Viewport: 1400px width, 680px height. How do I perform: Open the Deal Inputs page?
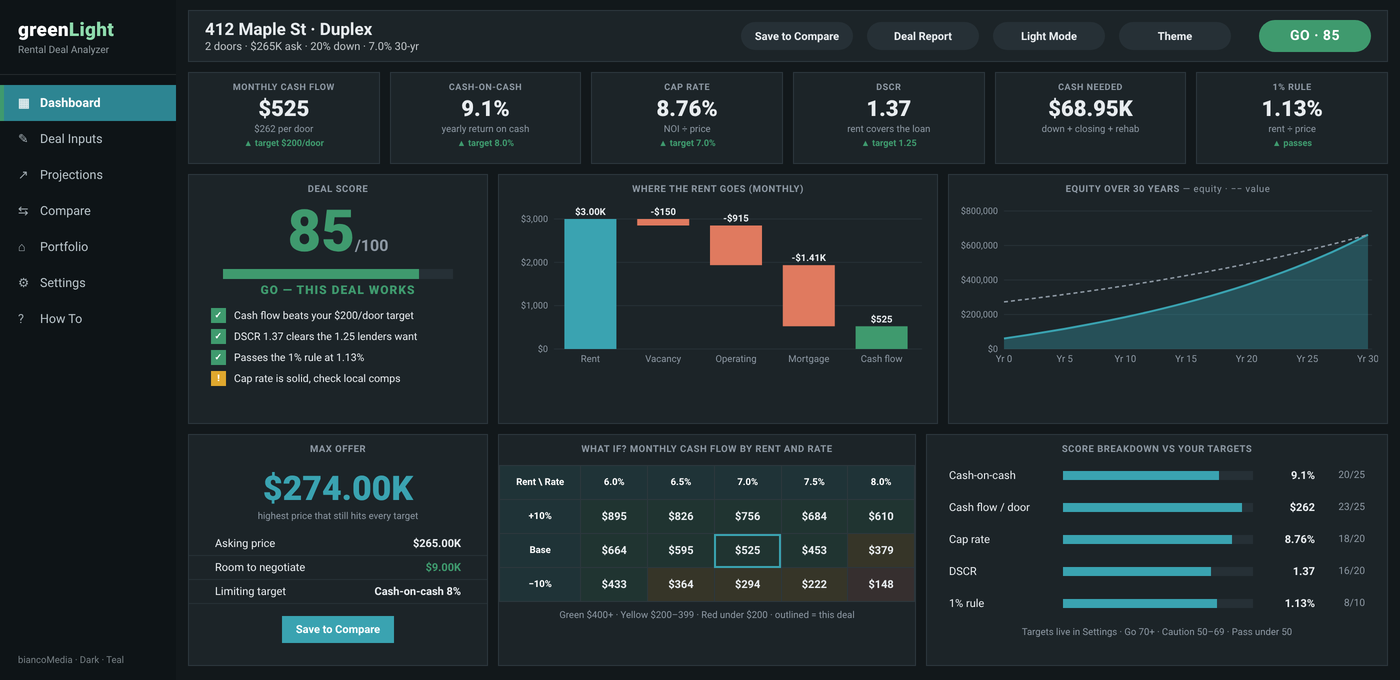(88, 139)
